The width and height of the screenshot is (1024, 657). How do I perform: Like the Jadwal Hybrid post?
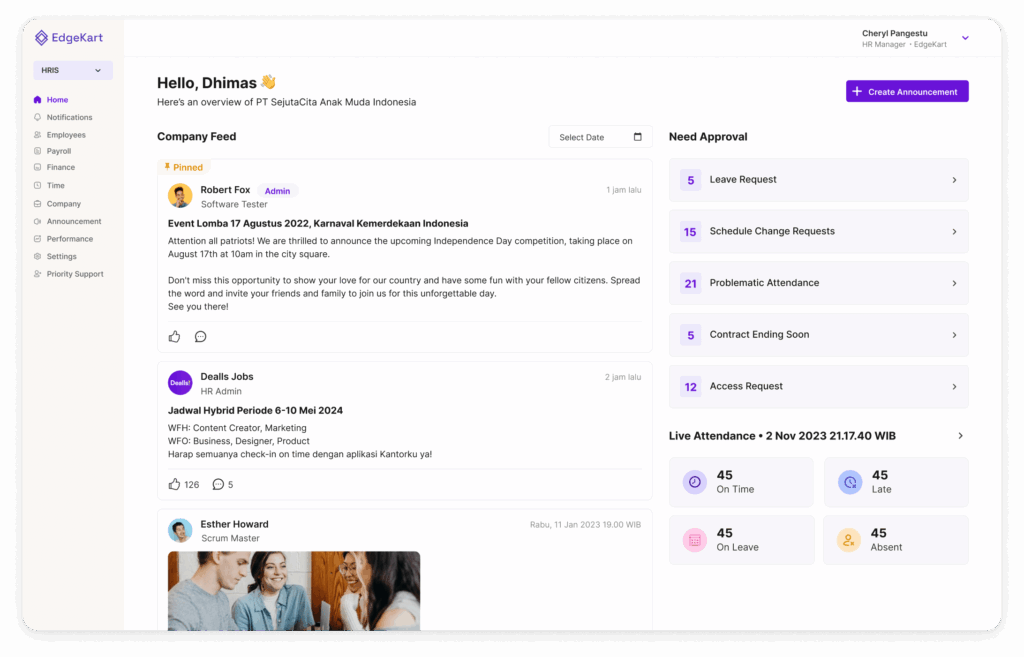(x=174, y=485)
